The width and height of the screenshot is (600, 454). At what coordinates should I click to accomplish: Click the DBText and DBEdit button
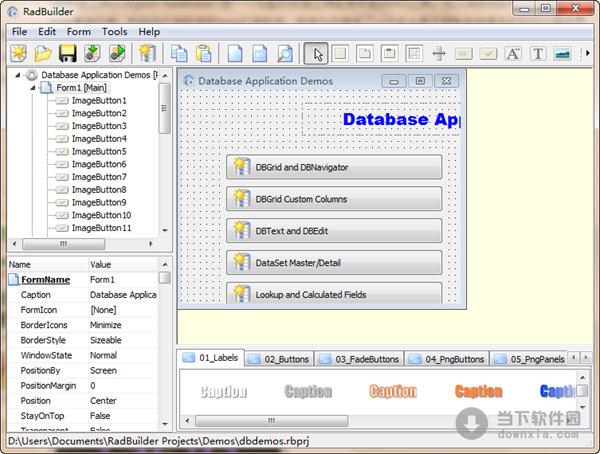pyautogui.click(x=334, y=230)
